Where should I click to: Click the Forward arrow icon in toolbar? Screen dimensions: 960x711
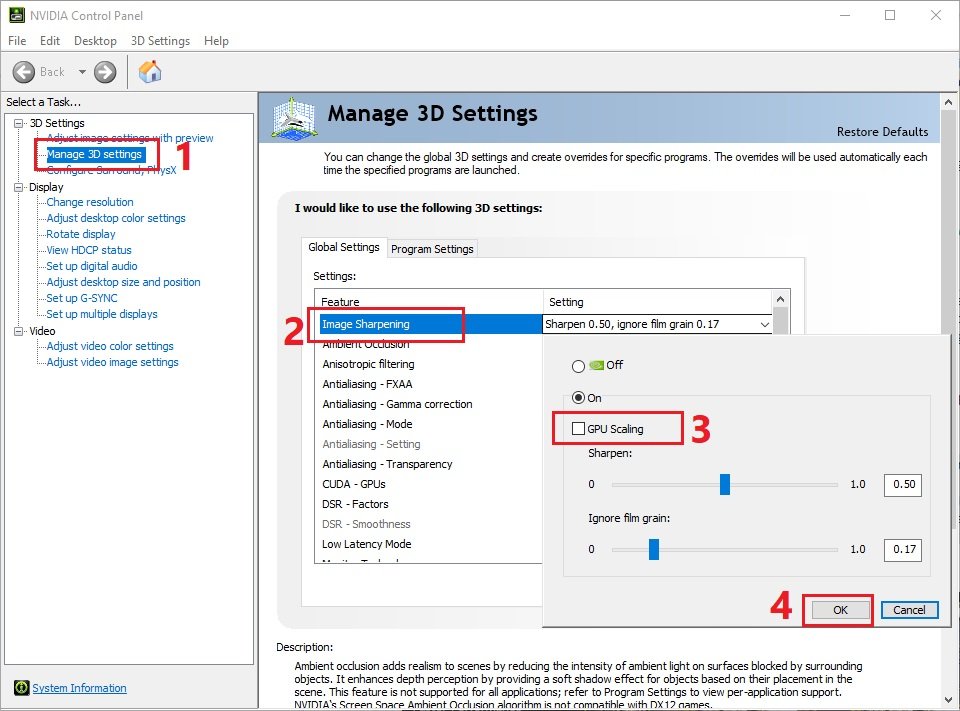pyautogui.click(x=105, y=72)
